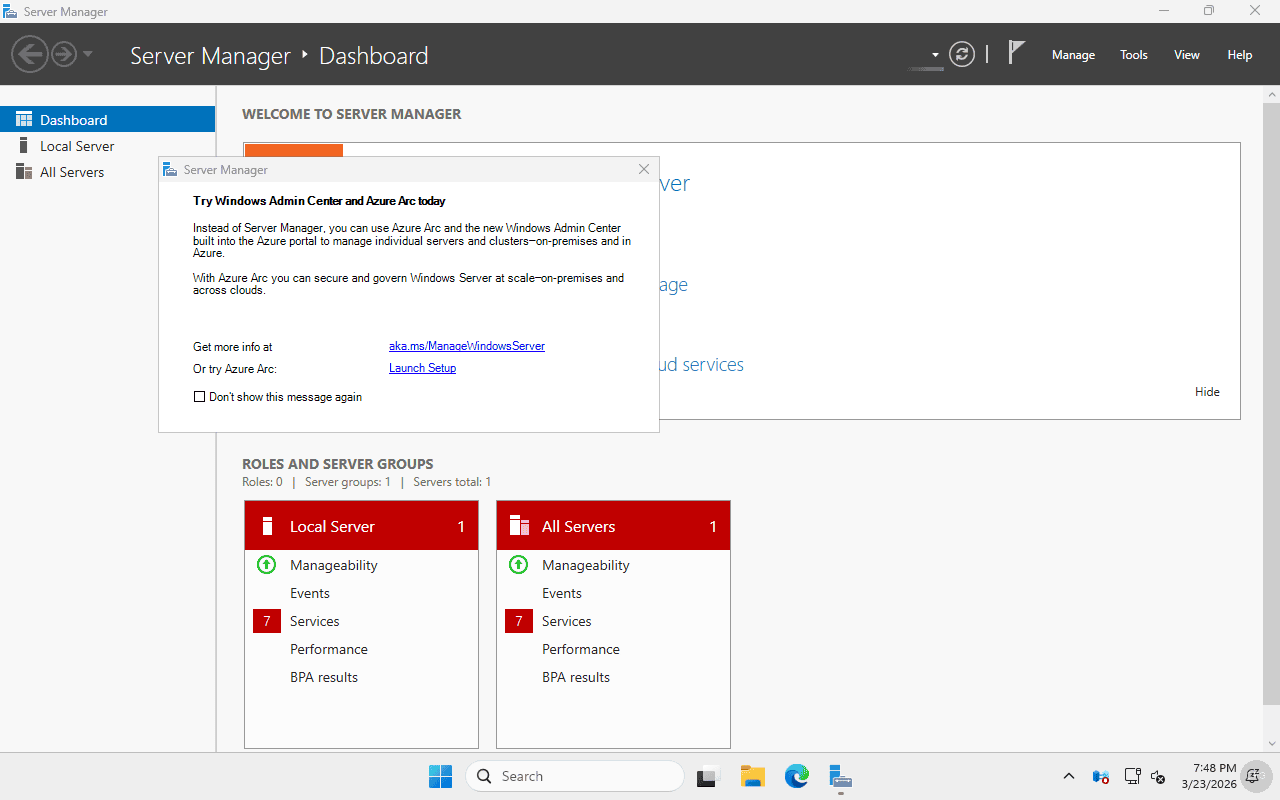
Task: Open the Tools menu
Action: 1133,55
